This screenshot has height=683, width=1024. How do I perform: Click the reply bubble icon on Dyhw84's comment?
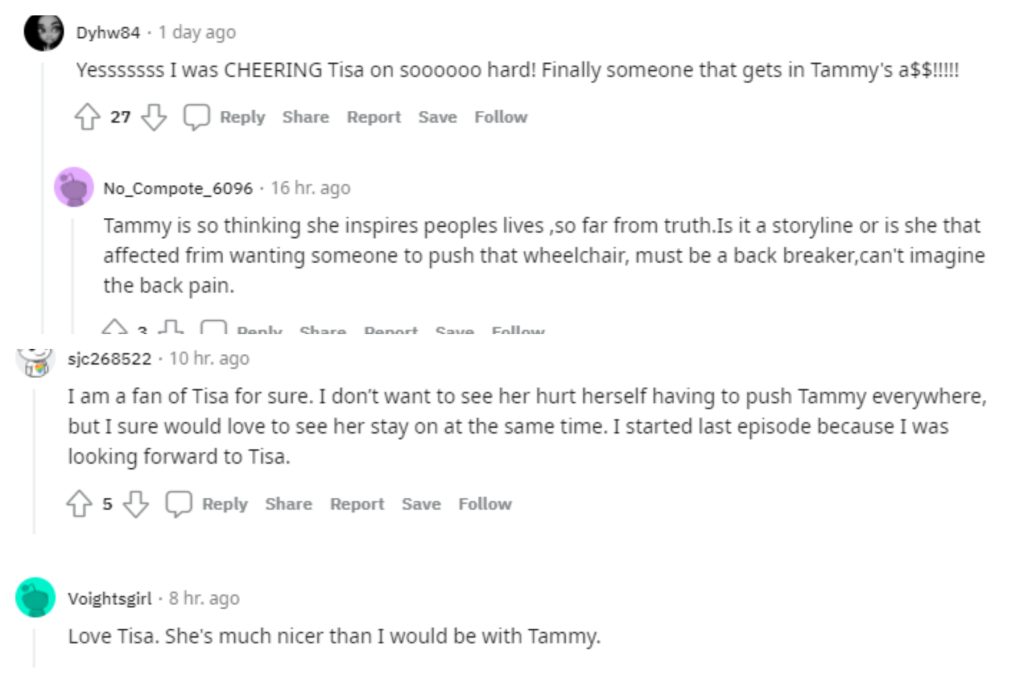click(197, 117)
